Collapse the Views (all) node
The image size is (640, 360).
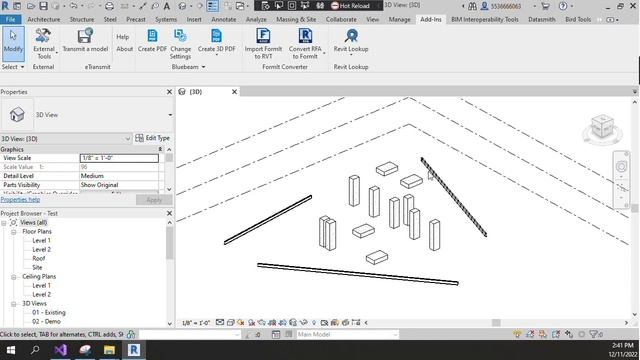(x=4, y=223)
